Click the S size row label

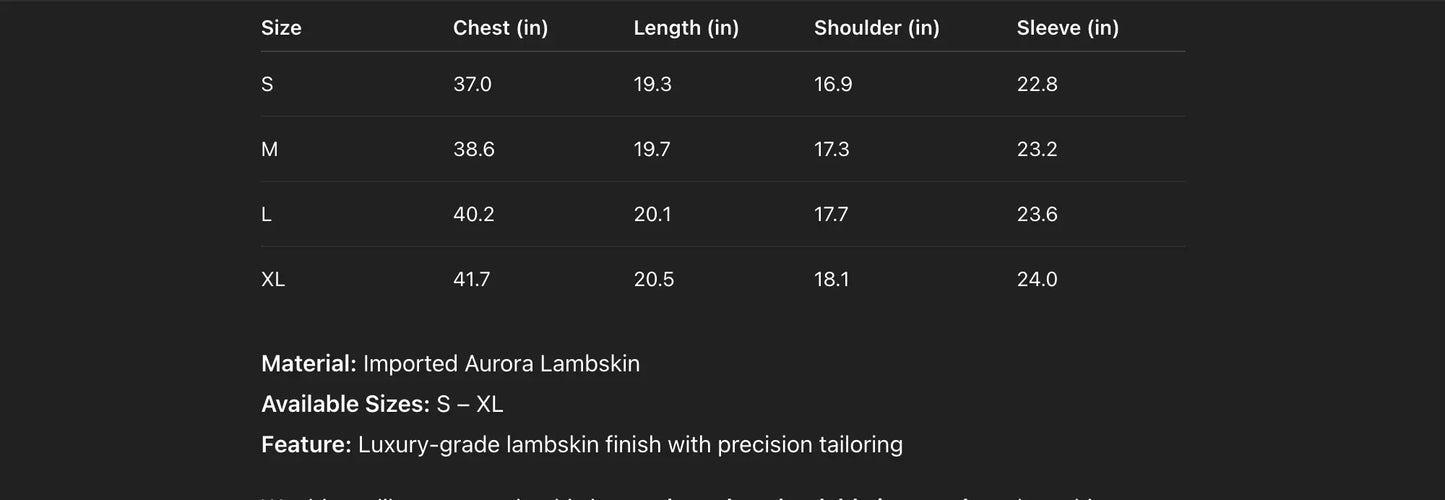267,84
